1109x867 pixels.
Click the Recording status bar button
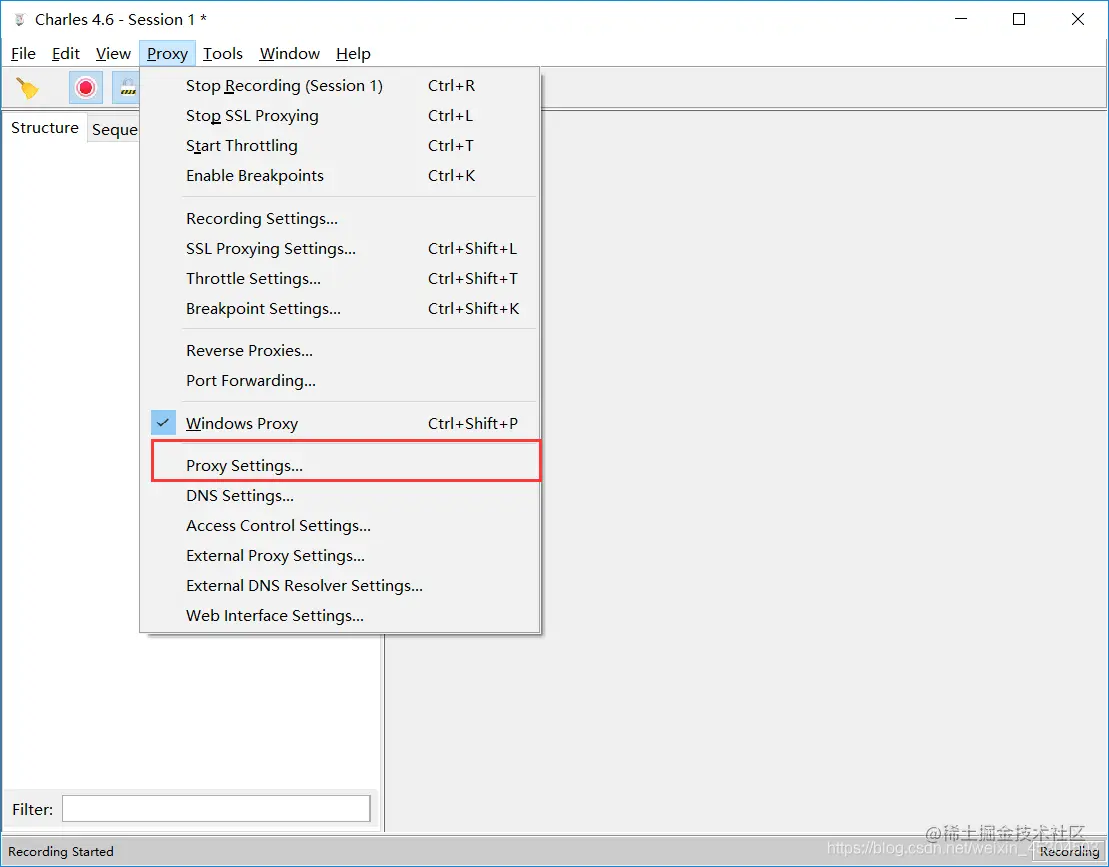point(1069,851)
